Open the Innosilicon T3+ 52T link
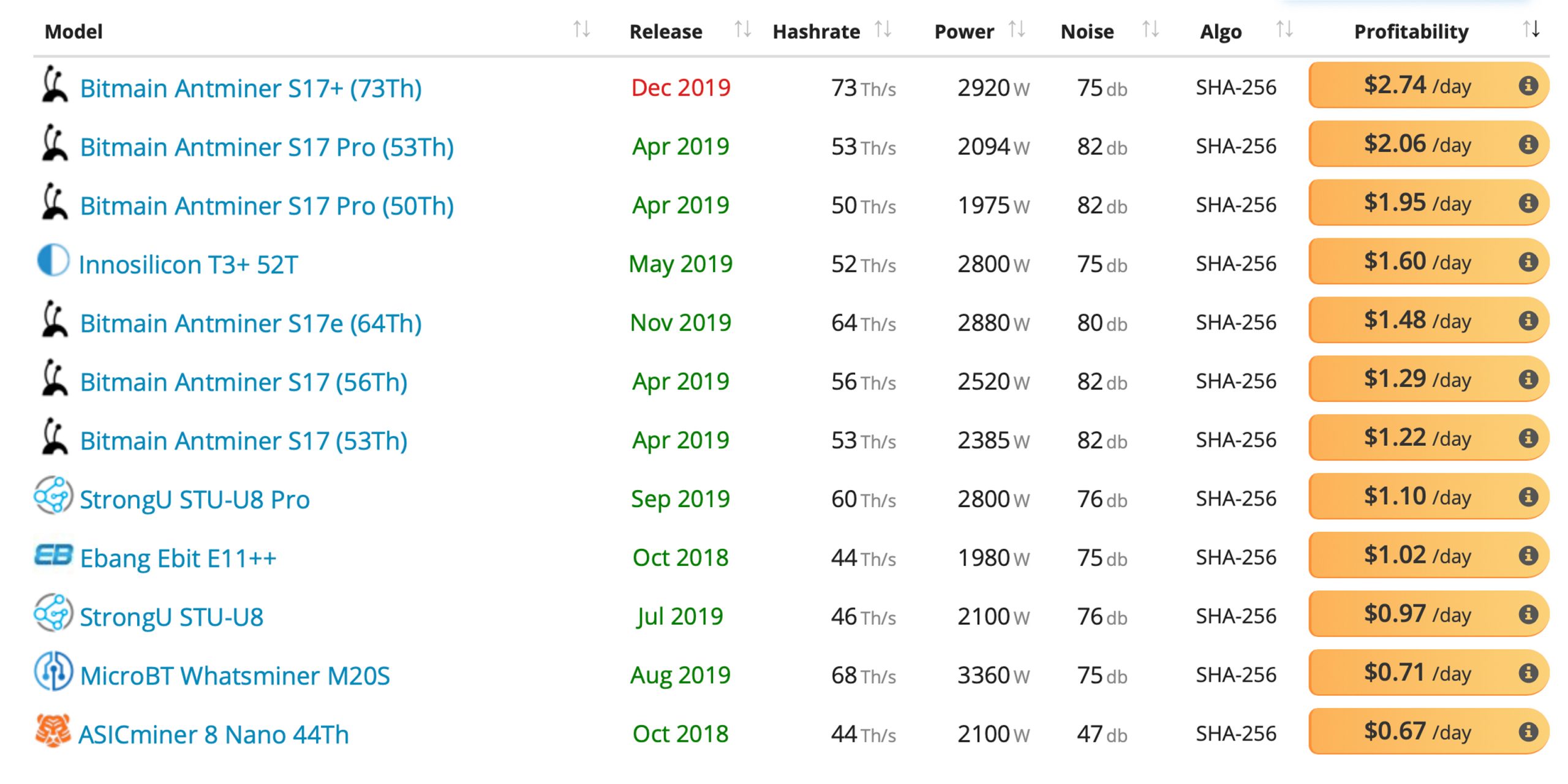Image resolution: width=1568 pixels, height=784 pixels. [189, 265]
